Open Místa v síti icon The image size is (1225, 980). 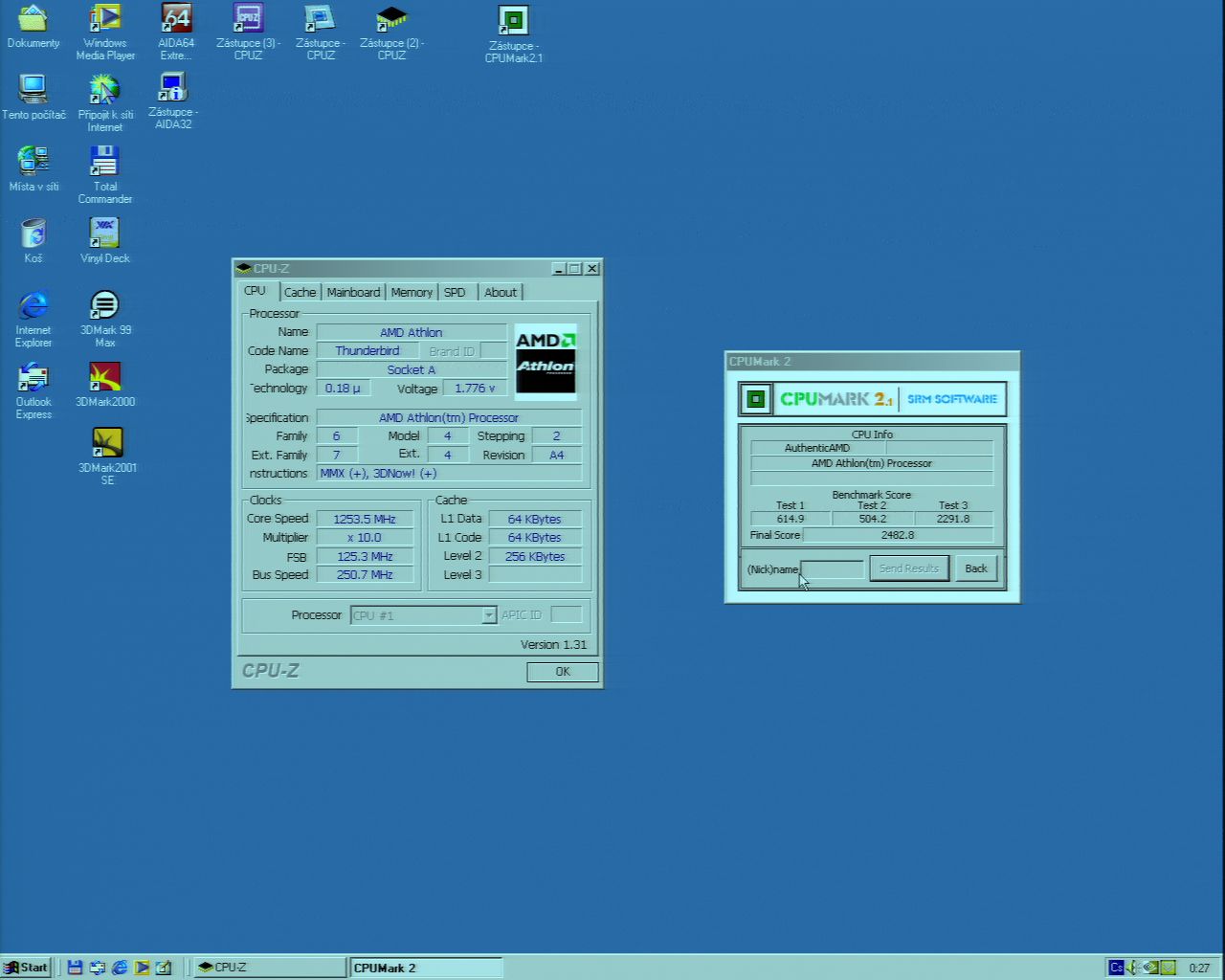[x=33, y=168]
